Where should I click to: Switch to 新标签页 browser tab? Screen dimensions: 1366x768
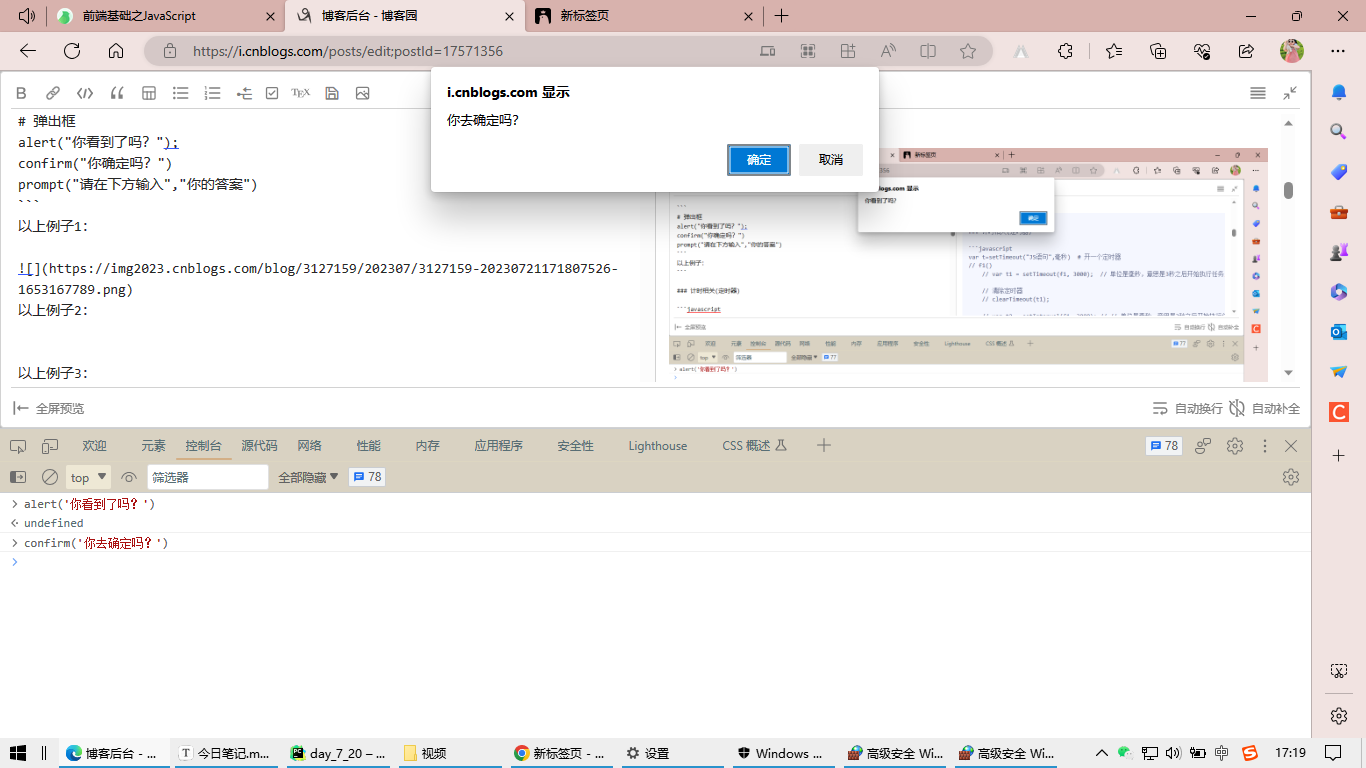(642, 16)
